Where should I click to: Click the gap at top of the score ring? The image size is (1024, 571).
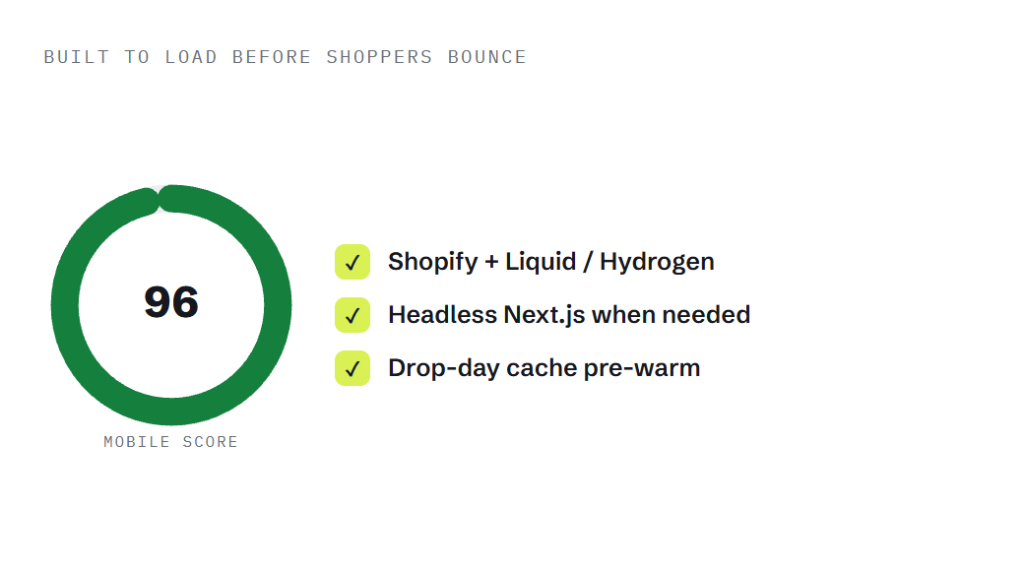click(x=159, y=198)
